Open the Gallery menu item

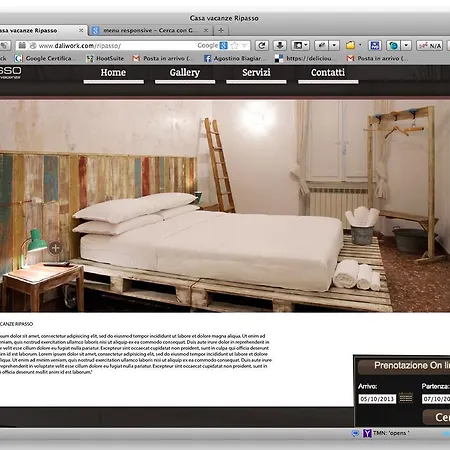click(x=185, y=73)
